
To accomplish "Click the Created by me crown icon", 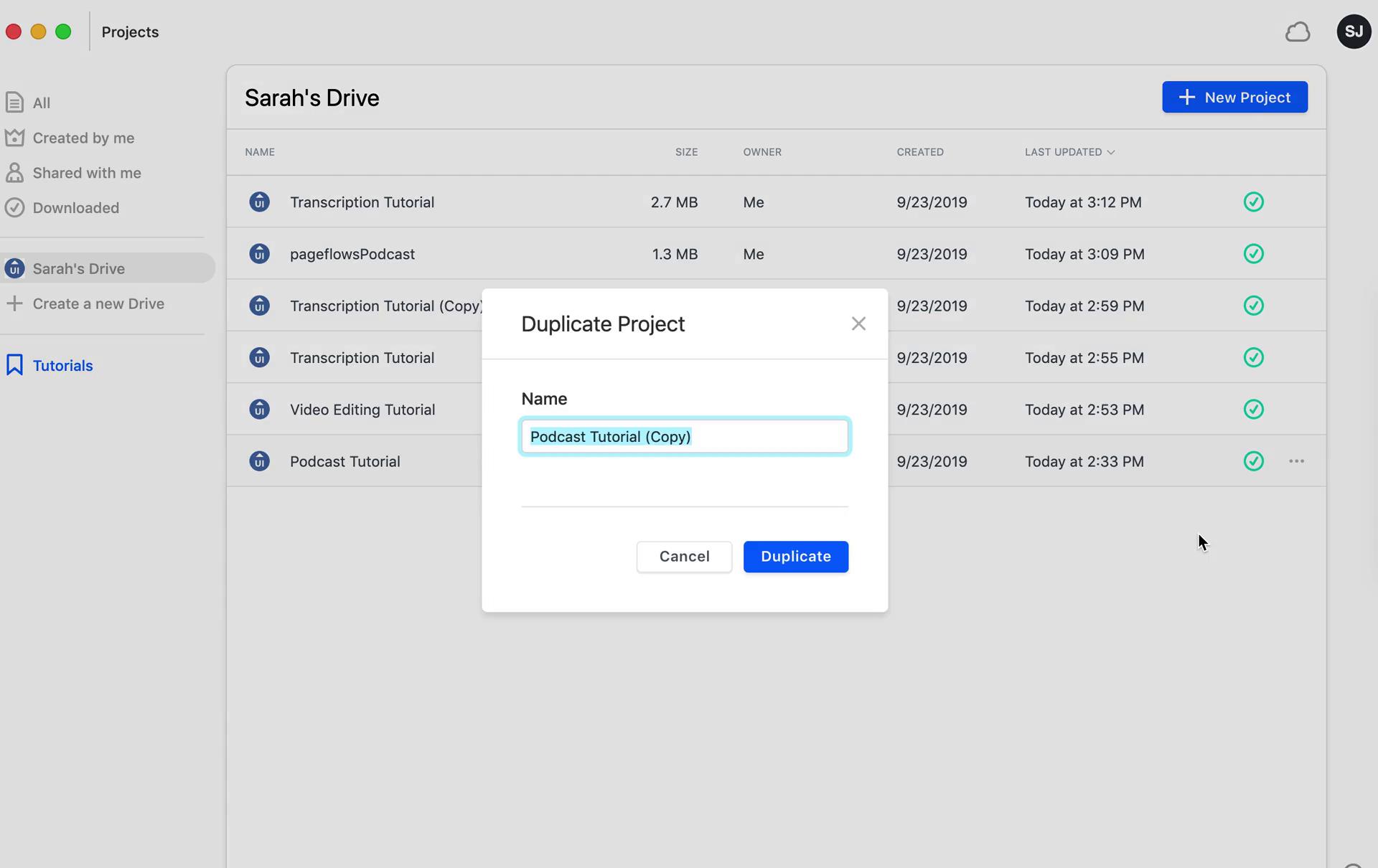I will pos(14,138).
